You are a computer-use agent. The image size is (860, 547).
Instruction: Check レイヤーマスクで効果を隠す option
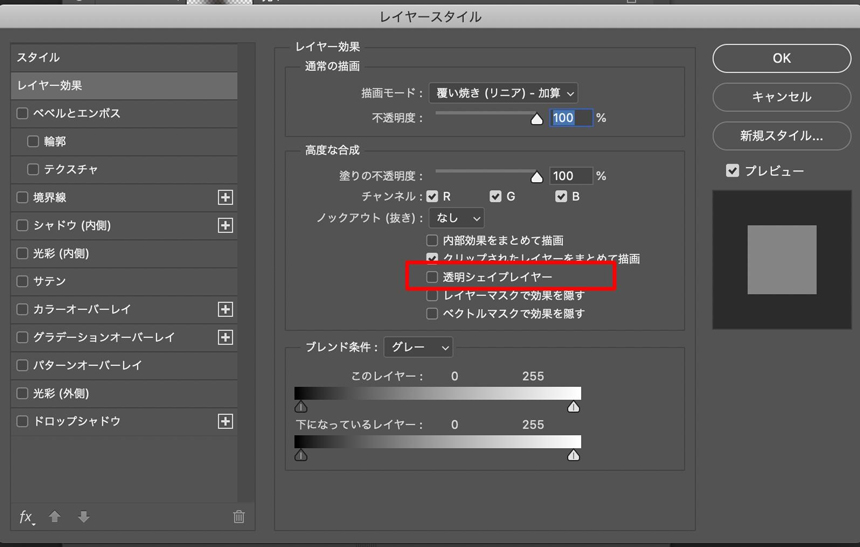[432, 296]
